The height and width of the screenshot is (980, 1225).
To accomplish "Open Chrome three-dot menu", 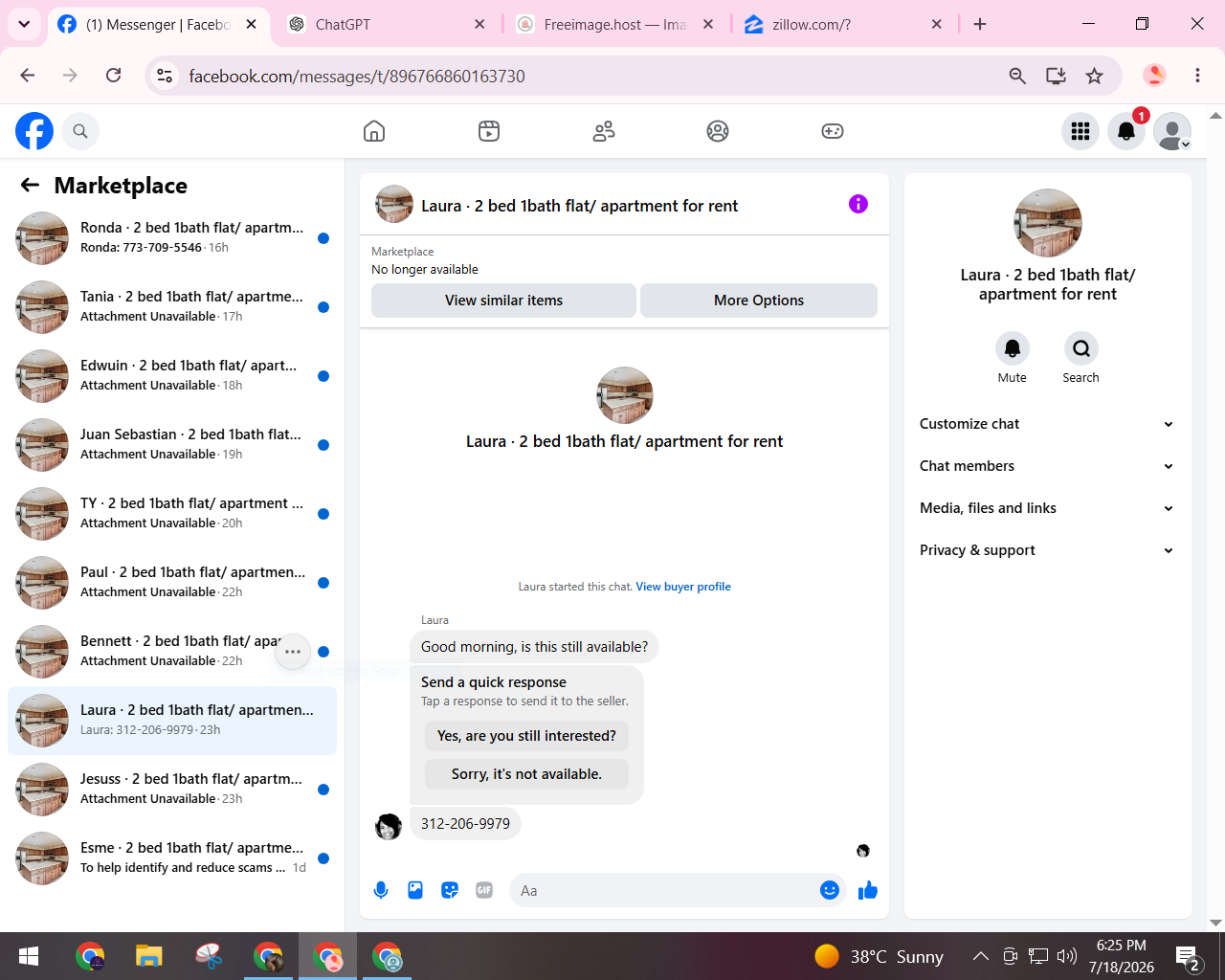I will [1197, 76].
